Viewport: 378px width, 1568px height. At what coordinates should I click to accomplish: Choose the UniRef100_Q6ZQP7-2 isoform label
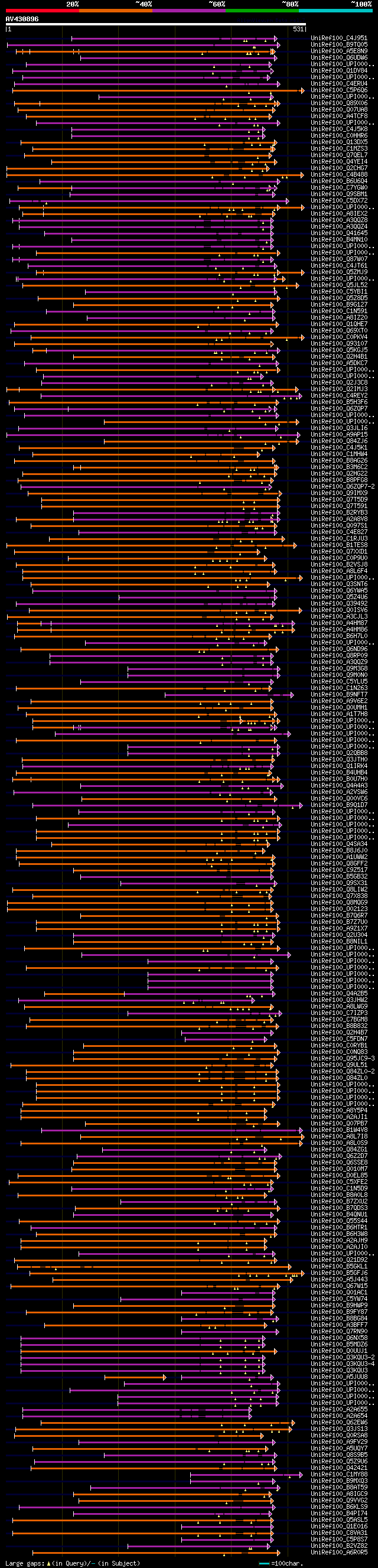pyautogui.click(x=343, y=486)
